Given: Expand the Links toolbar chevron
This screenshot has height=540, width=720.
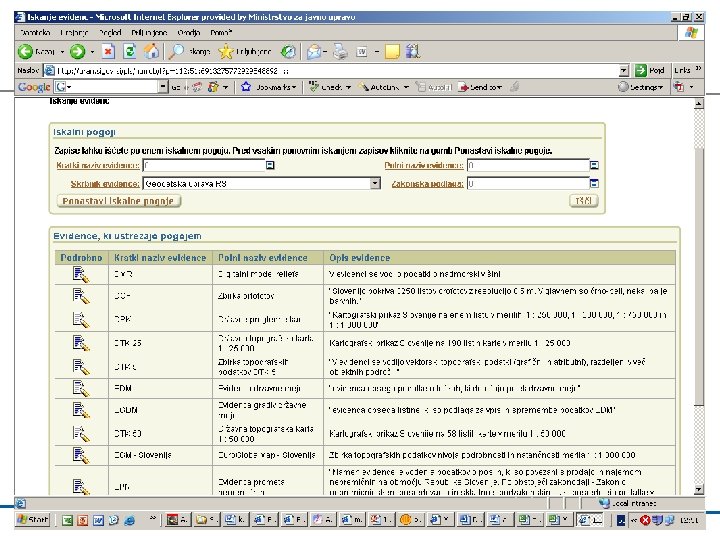Looking at the screenshot, I should pos(698,69).
